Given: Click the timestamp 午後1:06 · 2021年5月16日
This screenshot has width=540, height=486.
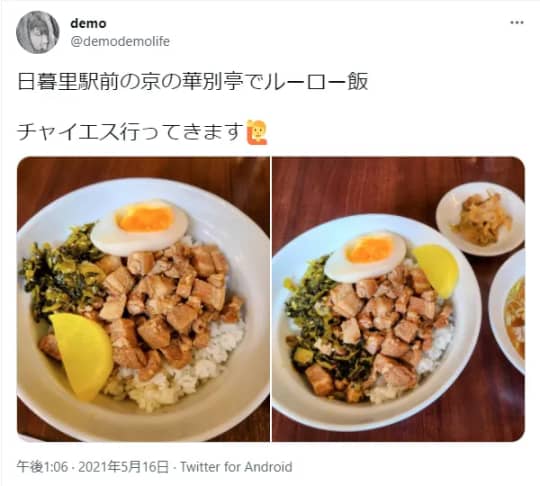Looking at the screenshot, I should tap(93, 467).
